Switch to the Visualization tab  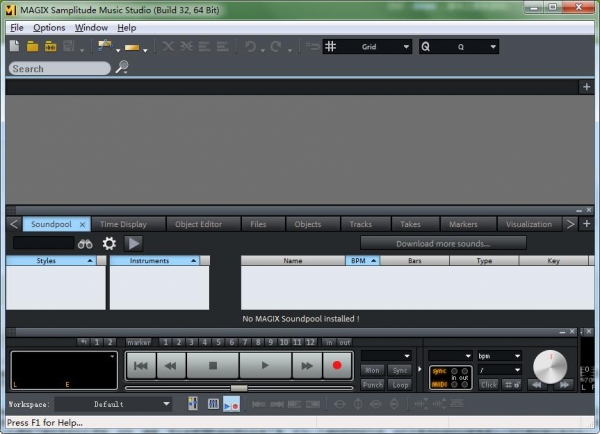[529, 224]
